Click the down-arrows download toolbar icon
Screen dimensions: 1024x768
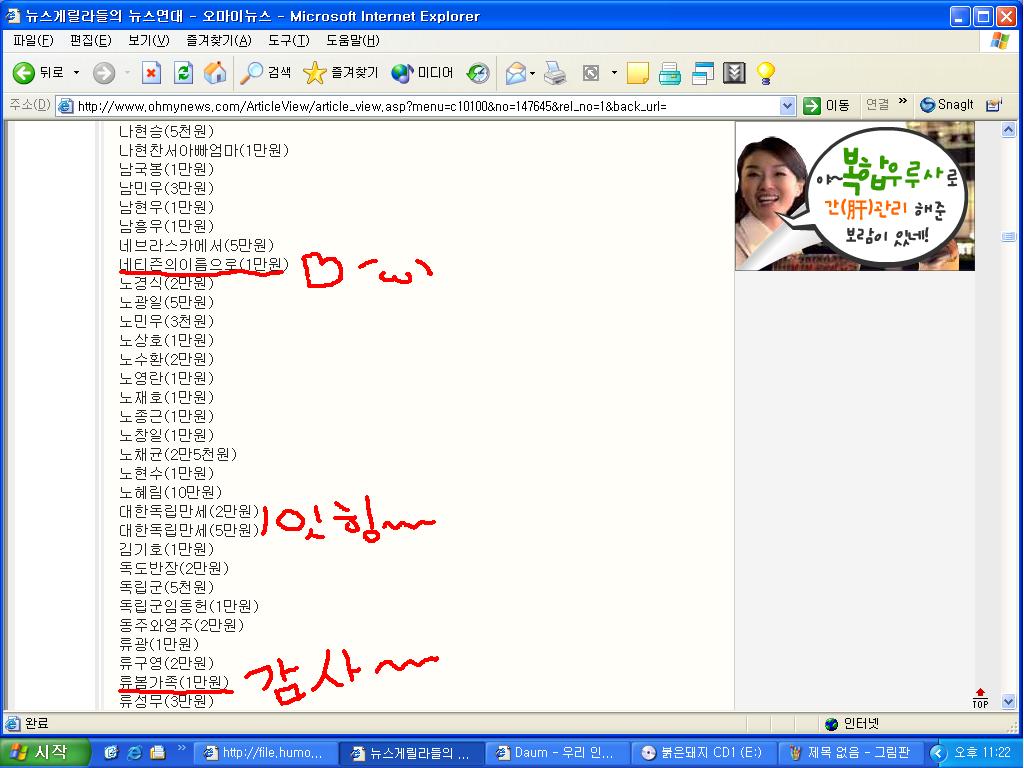coord(734,72)
